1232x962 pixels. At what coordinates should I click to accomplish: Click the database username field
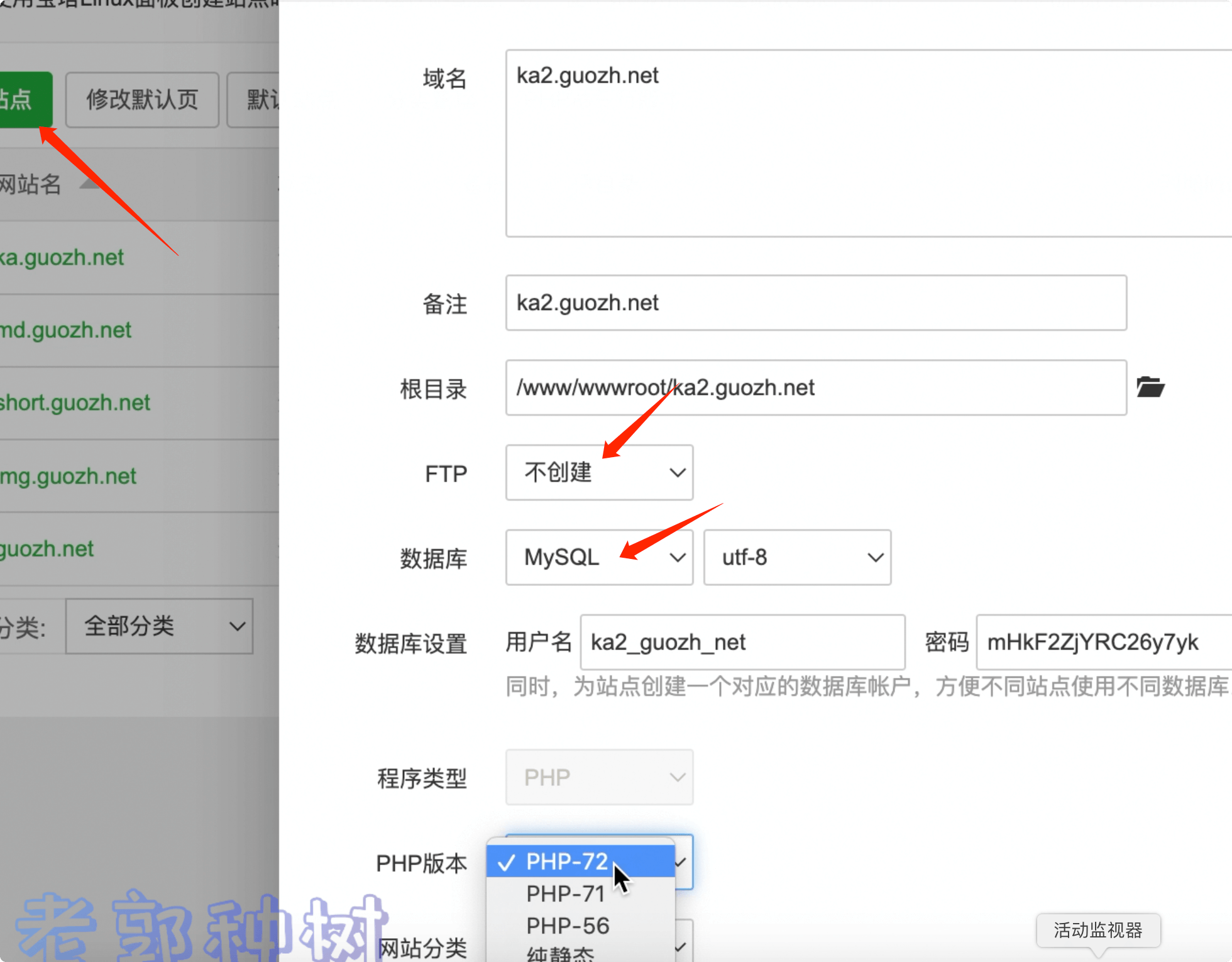(x=742, y=643)
